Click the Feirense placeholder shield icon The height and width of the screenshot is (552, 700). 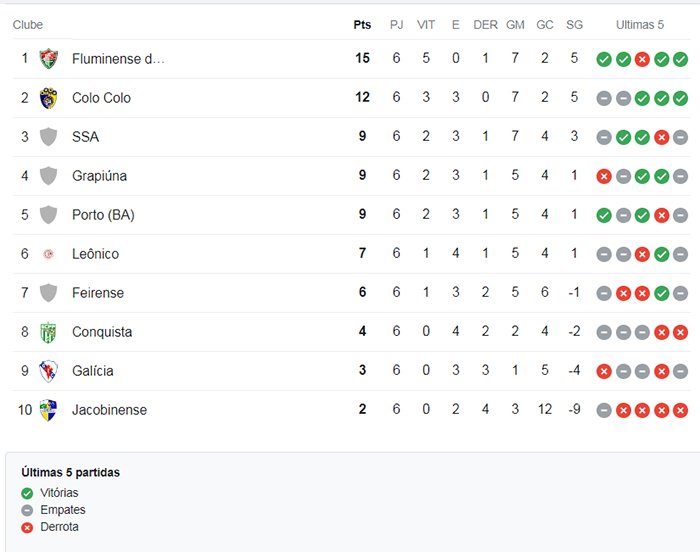tap(48, 293)
